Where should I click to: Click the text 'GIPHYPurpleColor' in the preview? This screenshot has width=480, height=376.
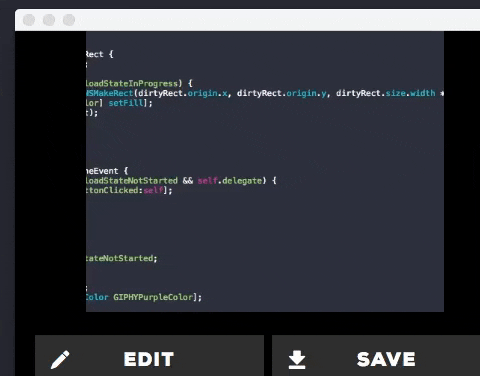tap(153, 297)
